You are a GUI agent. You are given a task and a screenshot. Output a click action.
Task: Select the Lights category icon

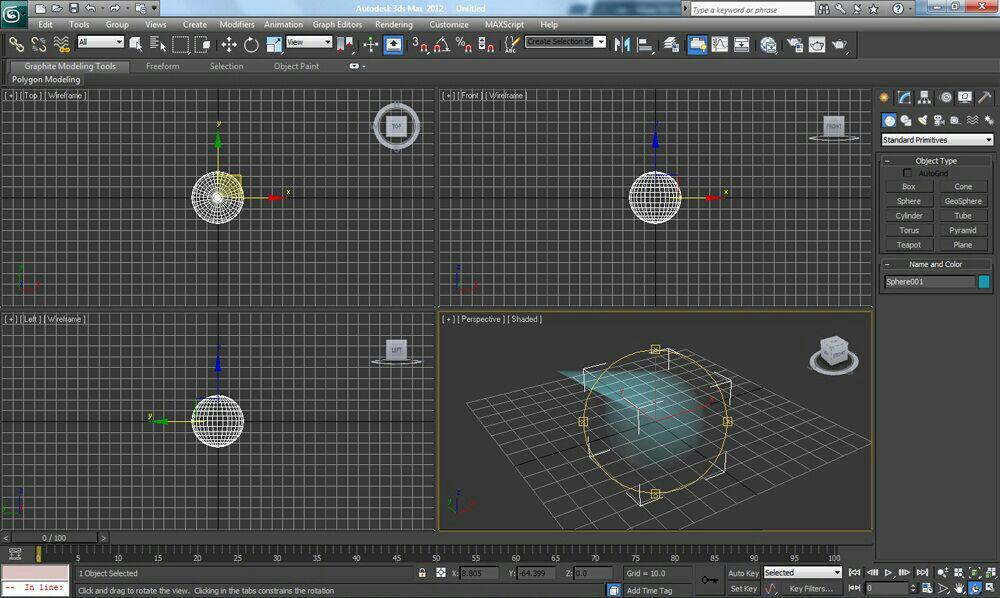coord(922,120)
